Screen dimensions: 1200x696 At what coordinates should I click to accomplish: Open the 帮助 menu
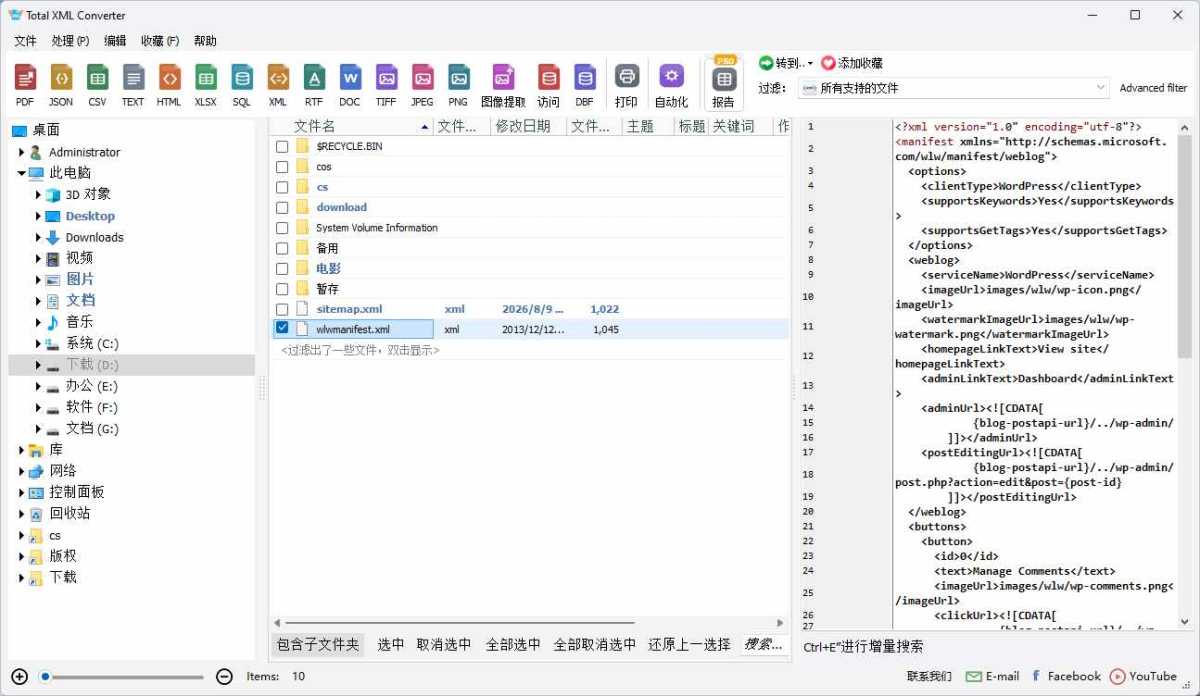point(205,41)
